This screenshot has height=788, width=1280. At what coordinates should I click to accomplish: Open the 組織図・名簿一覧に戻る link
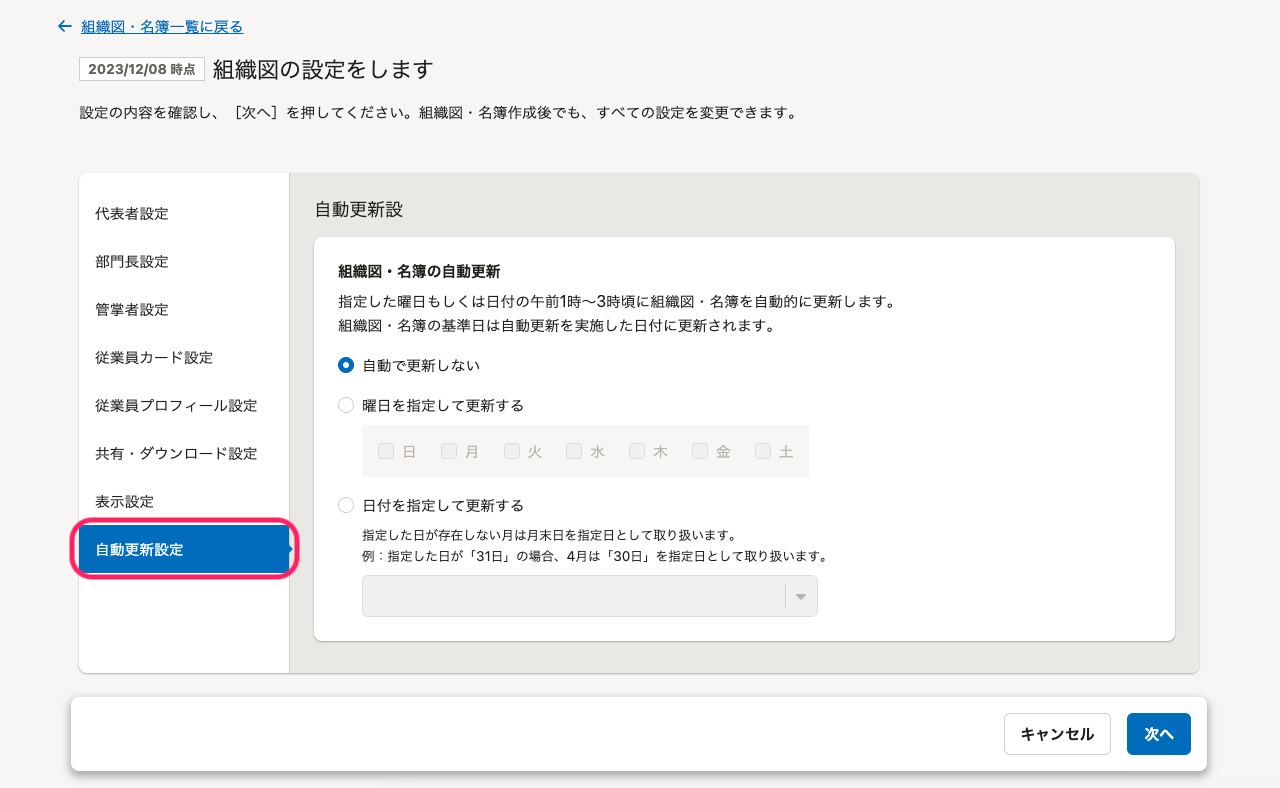161,27
